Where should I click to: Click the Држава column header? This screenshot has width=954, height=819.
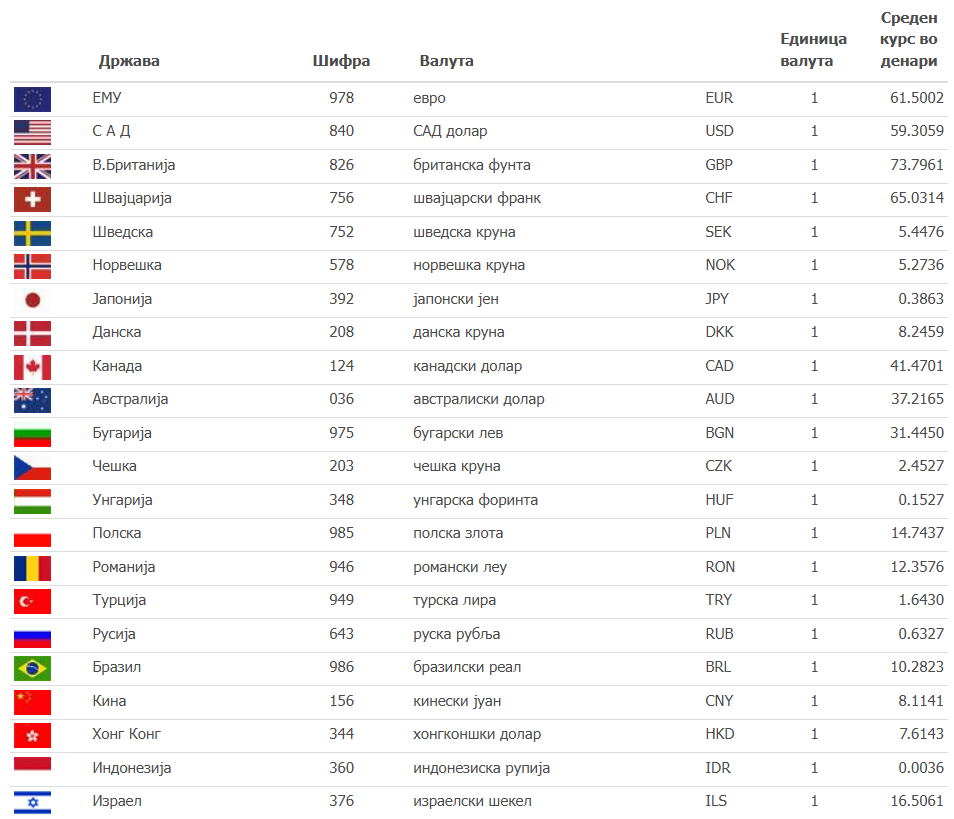pos(129,61)
